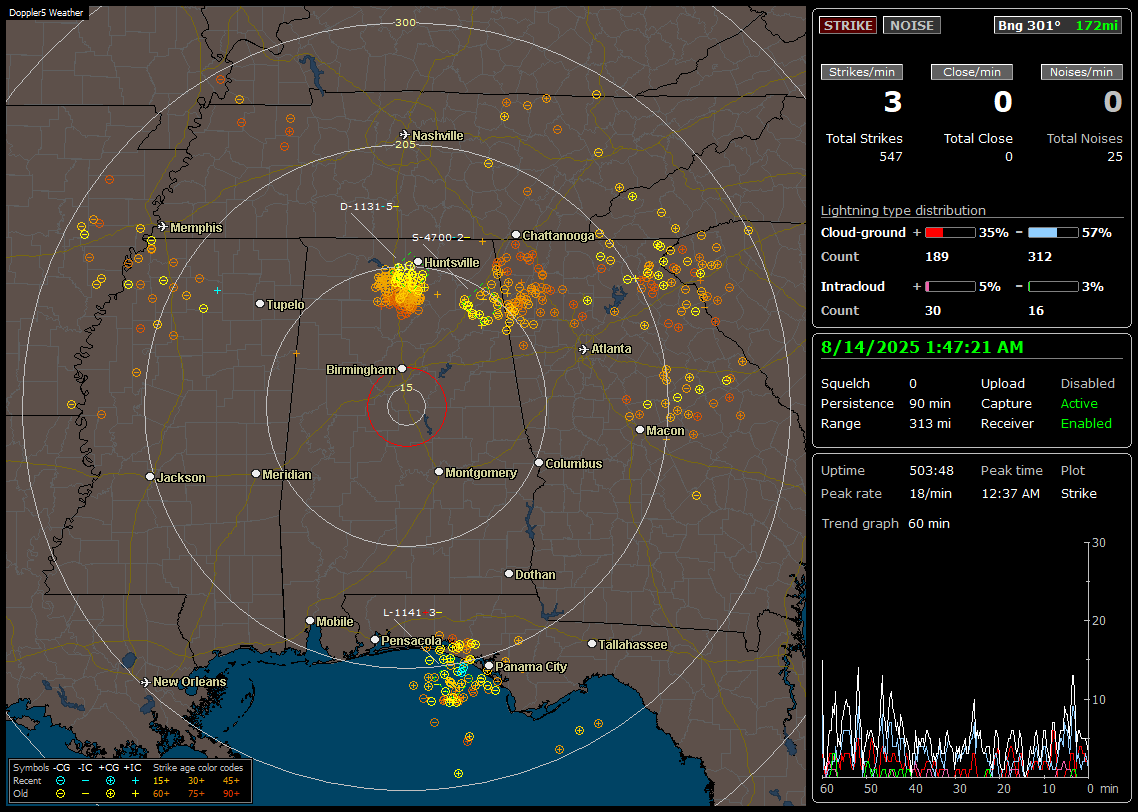Click the Uptime value 503:48
The width and height of the screenshot is (1138, 812).
pyautogui.click(x=931, y=471)
